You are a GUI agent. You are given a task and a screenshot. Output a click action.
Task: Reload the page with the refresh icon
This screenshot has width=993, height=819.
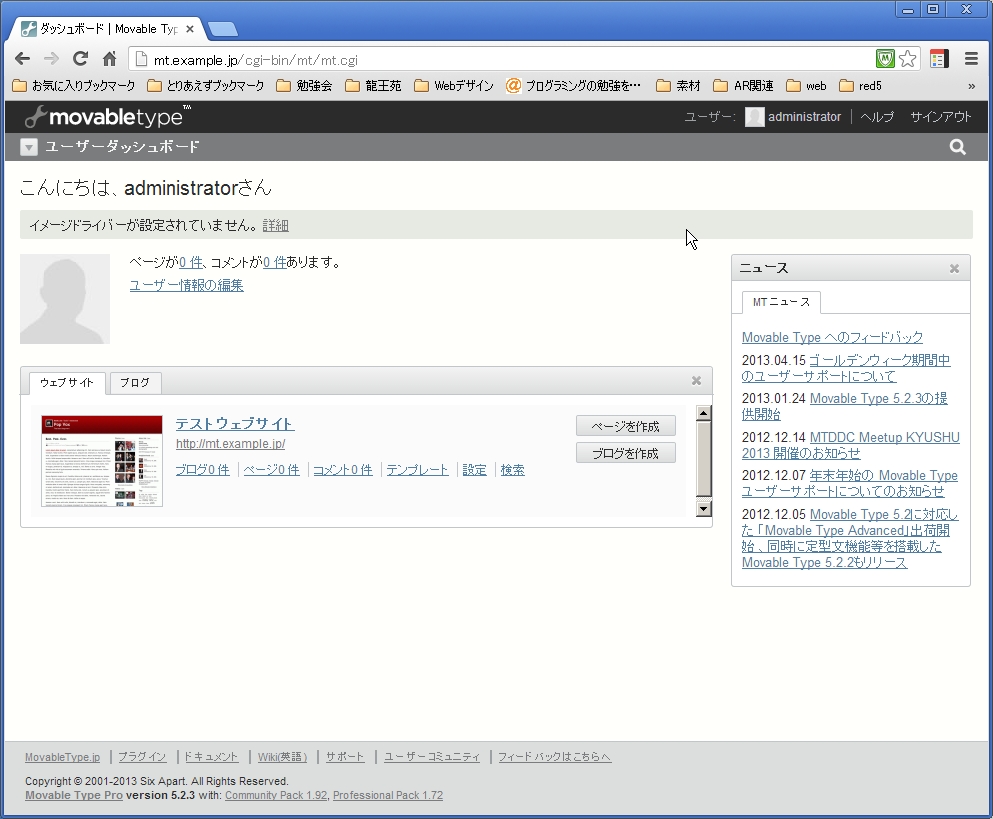pyautogui.click(x=80, y=60)
